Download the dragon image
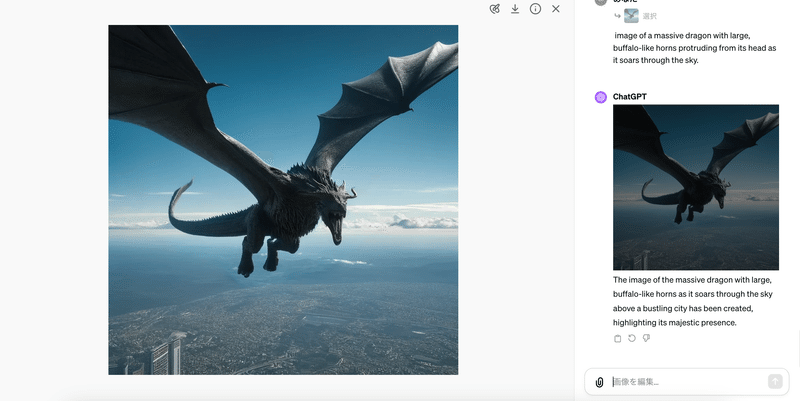Screen dimensions: 800x401 point(515,9)
